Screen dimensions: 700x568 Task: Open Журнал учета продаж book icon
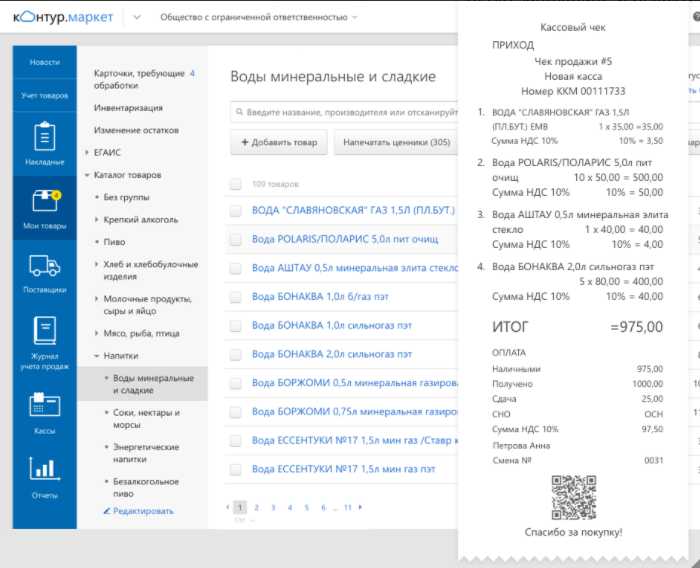[45, 330]
